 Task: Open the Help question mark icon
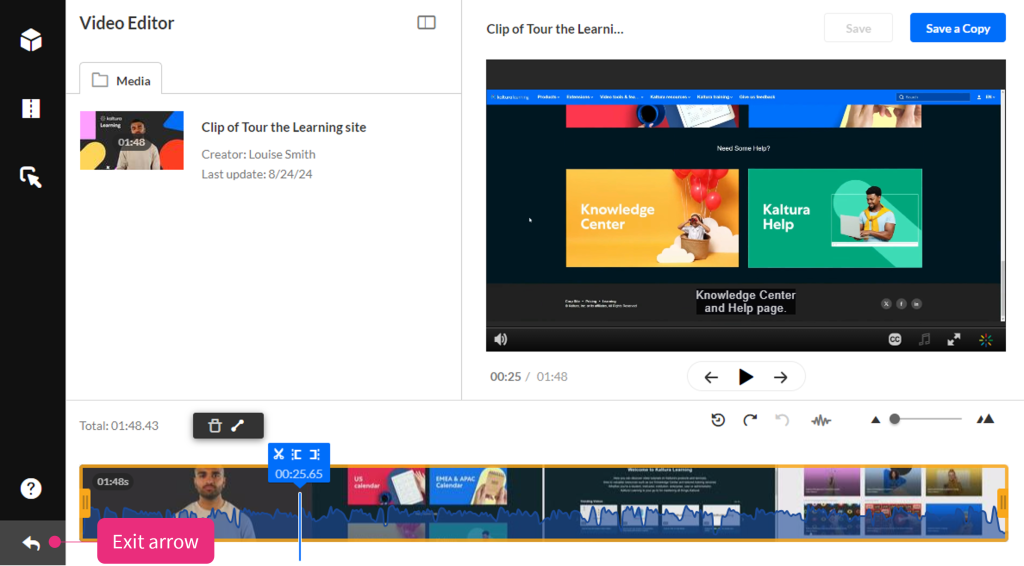pyautogui.click(x=31, y=488)
